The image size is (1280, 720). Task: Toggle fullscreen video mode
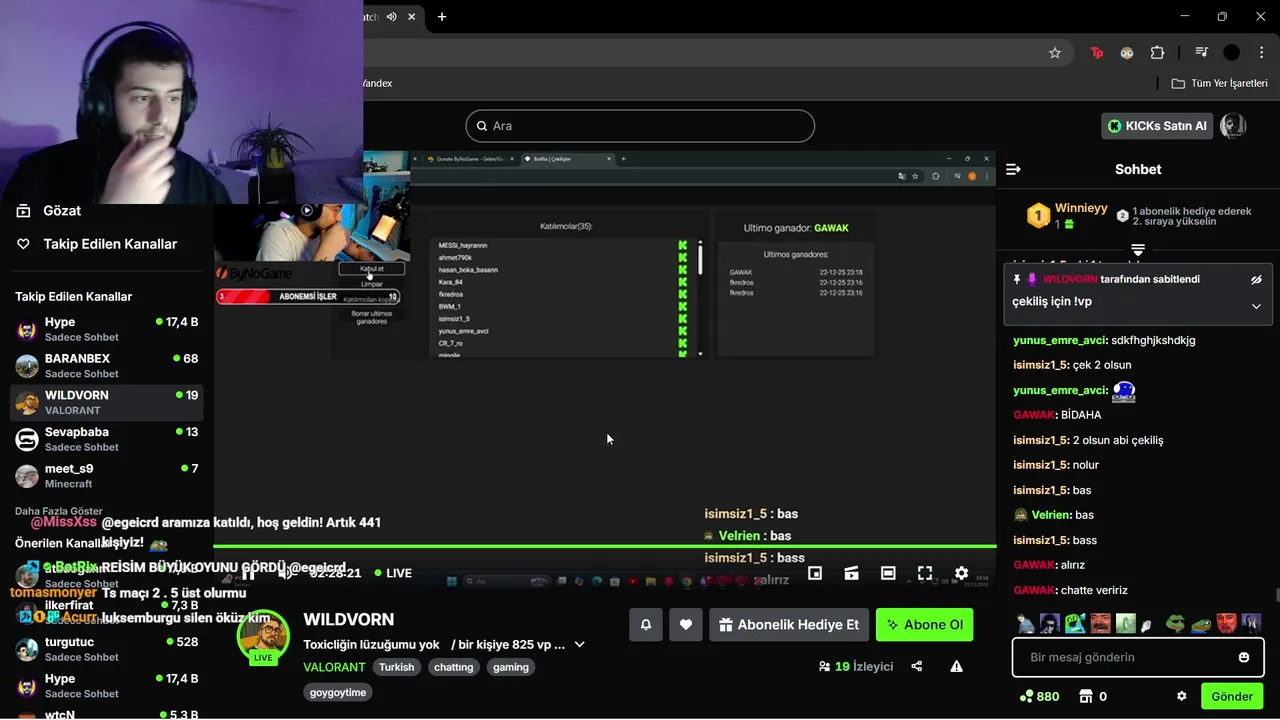click(925, 573)
